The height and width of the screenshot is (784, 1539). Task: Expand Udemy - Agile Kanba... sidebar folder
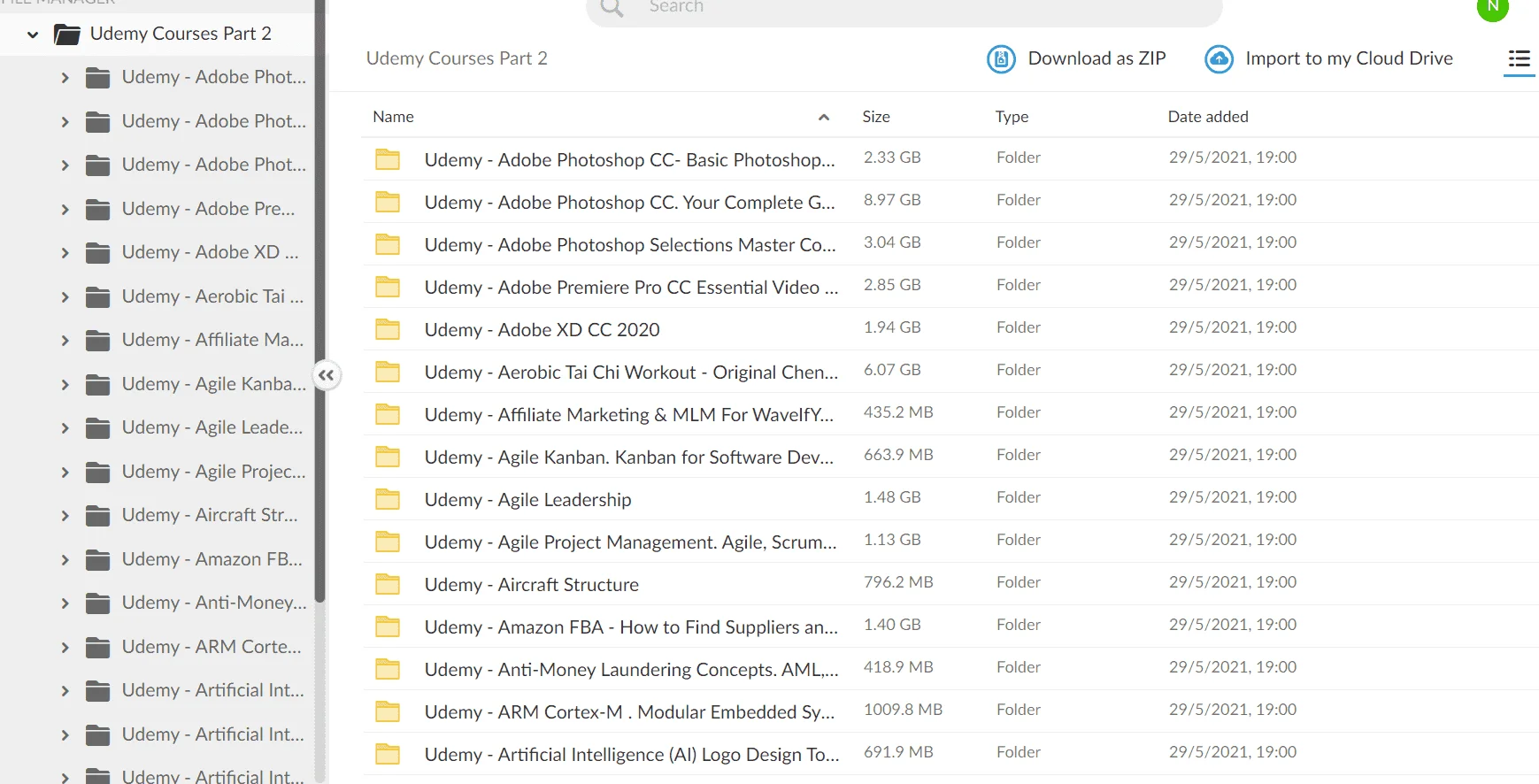coord(65,385)
